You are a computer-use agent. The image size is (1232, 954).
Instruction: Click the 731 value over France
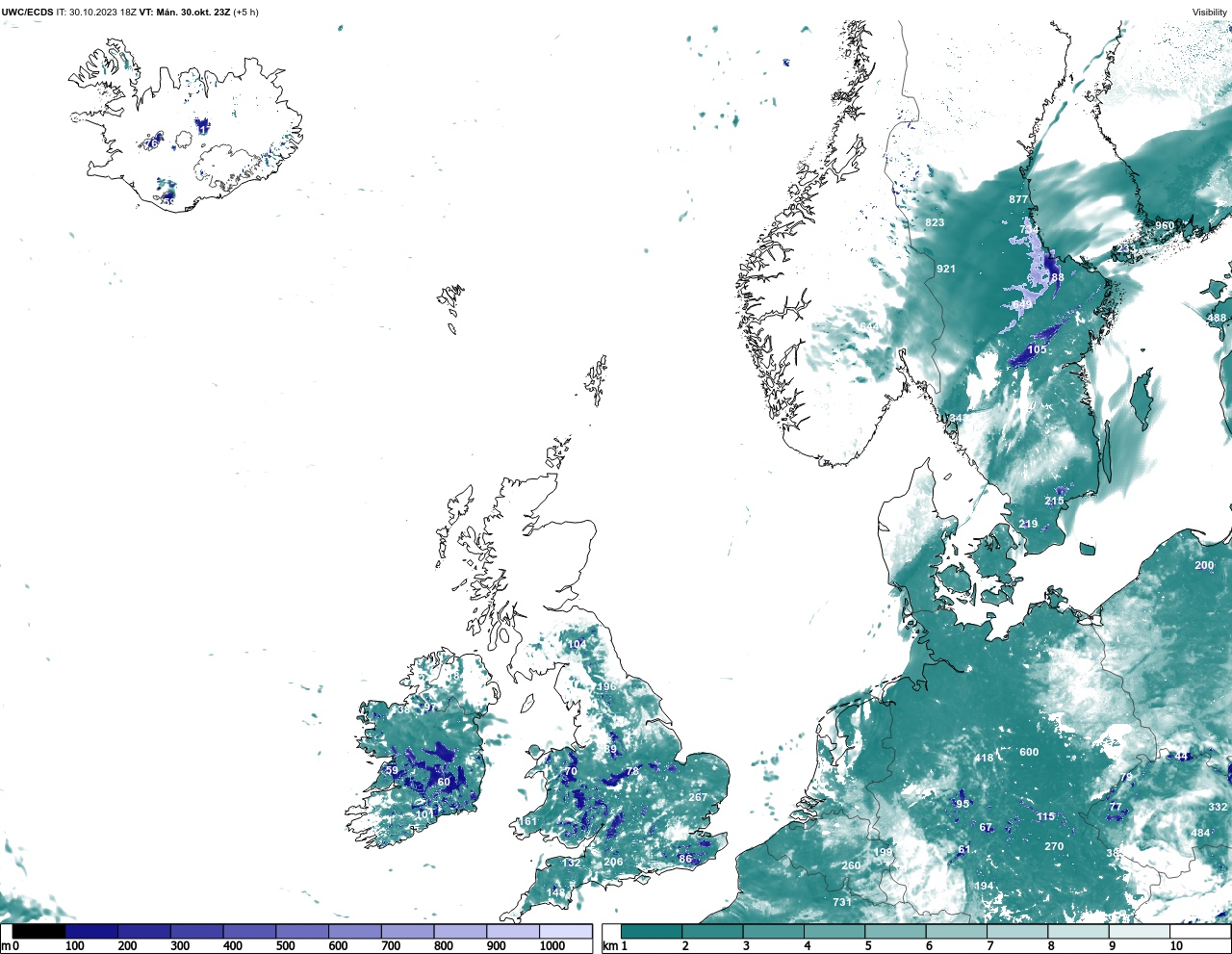click(842, 902)
